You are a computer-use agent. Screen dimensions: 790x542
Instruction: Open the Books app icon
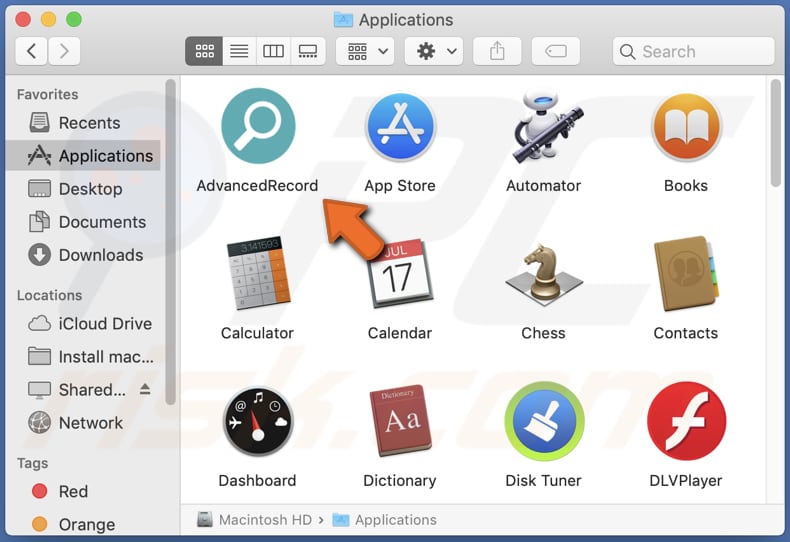[686, 127]
